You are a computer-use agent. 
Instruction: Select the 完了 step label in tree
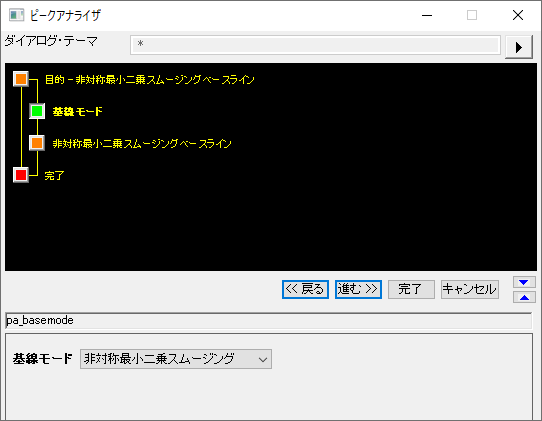pyautogui.click(x=55, y=176)
